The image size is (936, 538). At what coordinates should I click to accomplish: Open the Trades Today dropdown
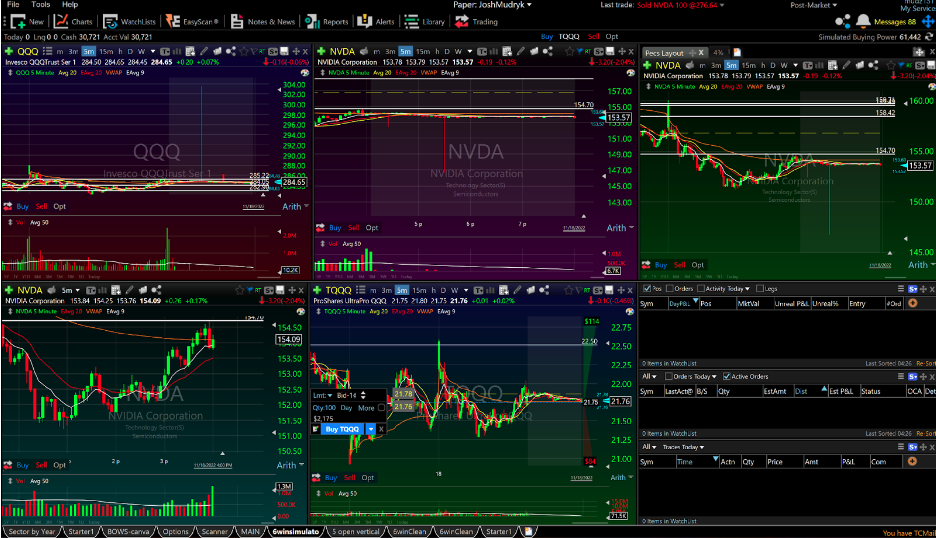683,447
